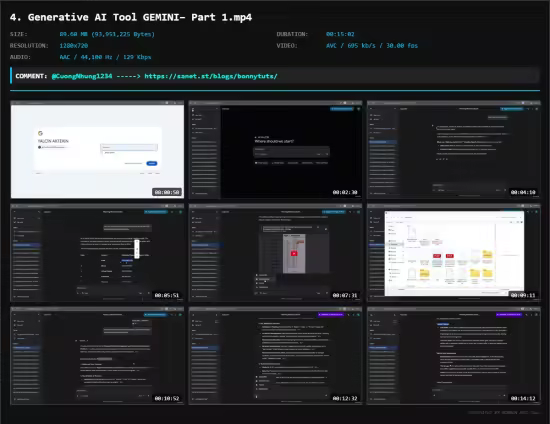Select the video value 'AVC / 695 kb/s'
Image resolution: width=550 pixels, height=424 pixels.
[x=350, y=46]
